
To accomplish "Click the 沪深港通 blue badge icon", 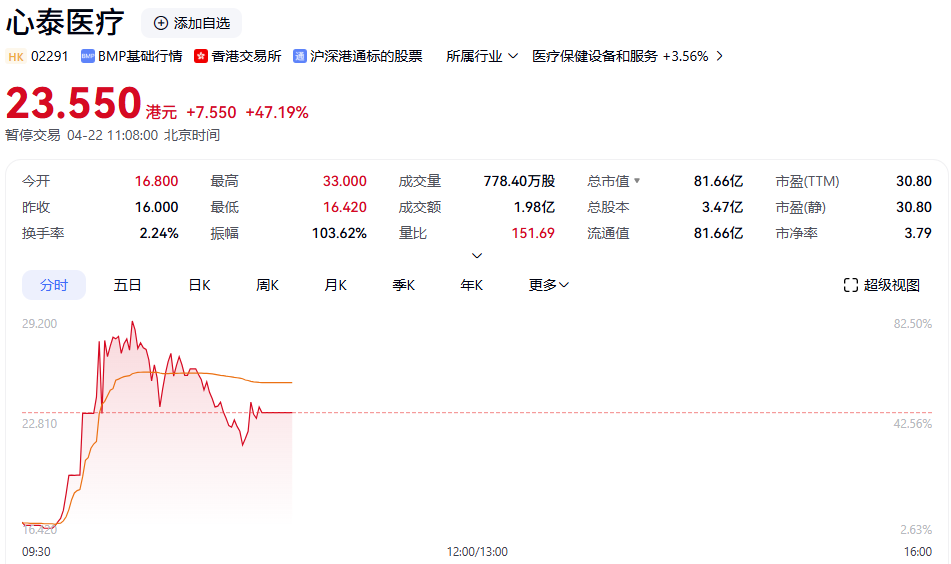I will point(300,56).
